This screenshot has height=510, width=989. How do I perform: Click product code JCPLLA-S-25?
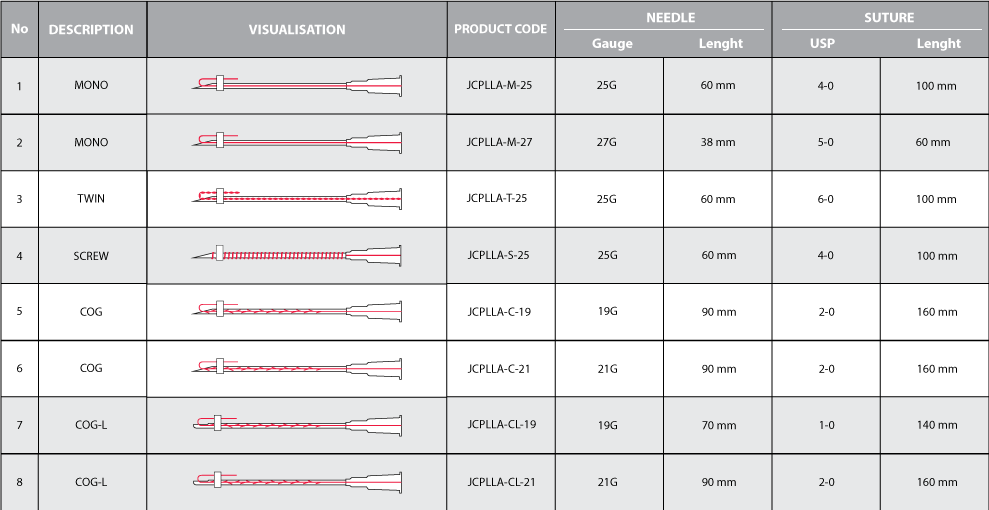point(498,256)
